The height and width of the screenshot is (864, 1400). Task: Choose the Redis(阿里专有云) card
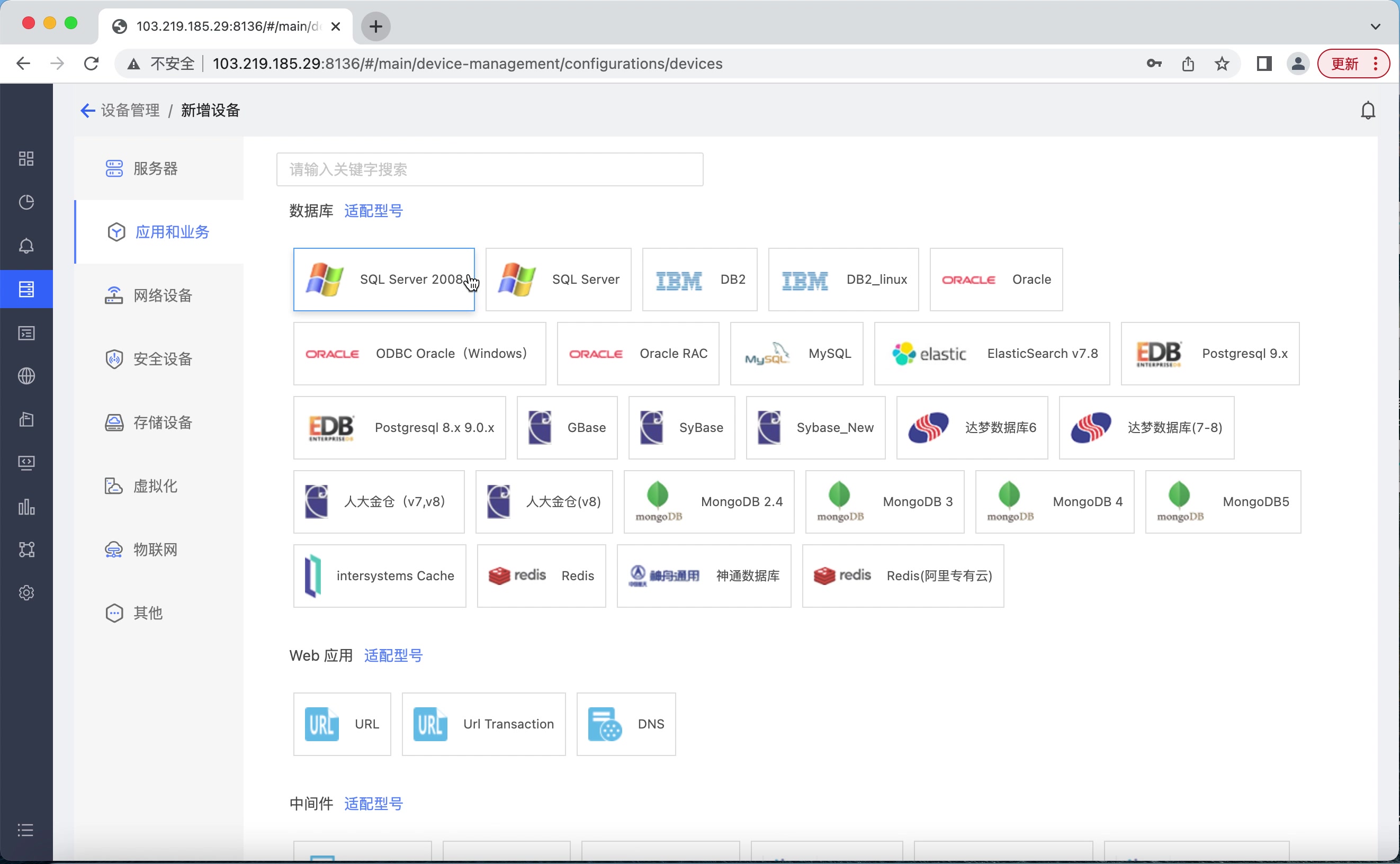(903, 575)
